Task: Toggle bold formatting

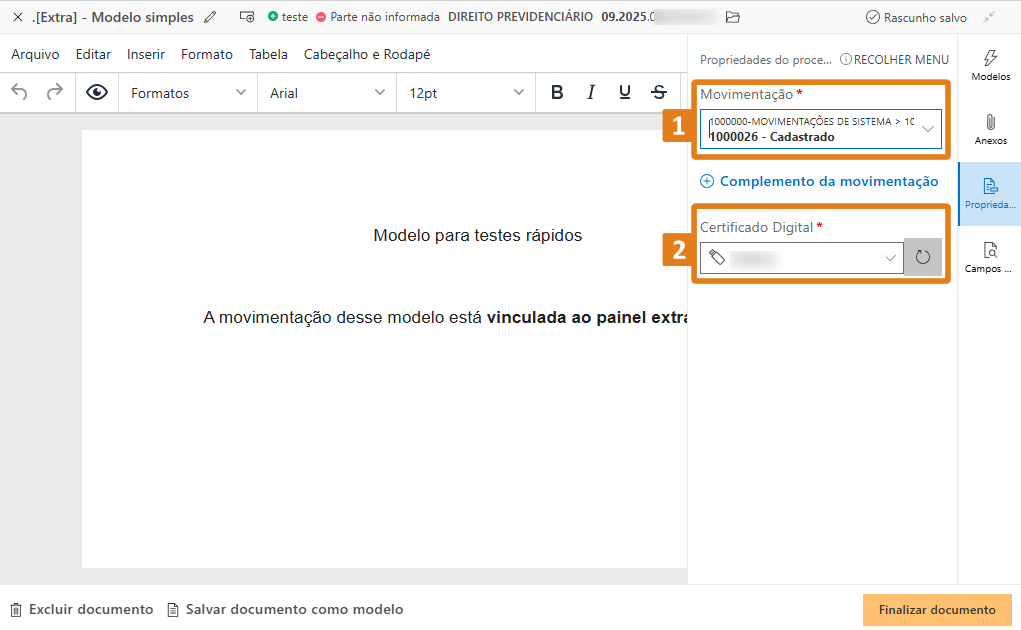Action: pos(557,92)
